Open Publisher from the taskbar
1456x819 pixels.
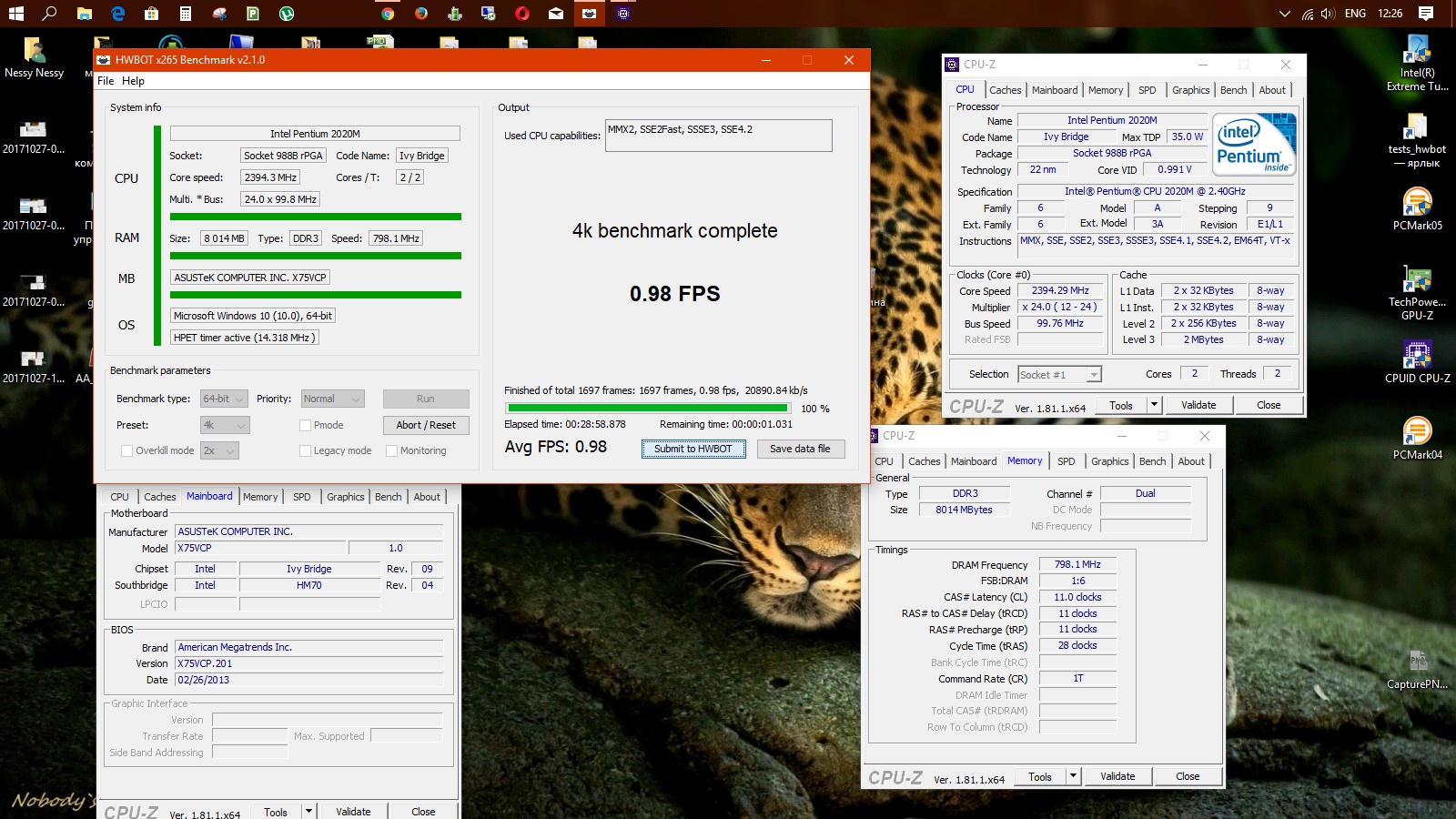(253, 13)
